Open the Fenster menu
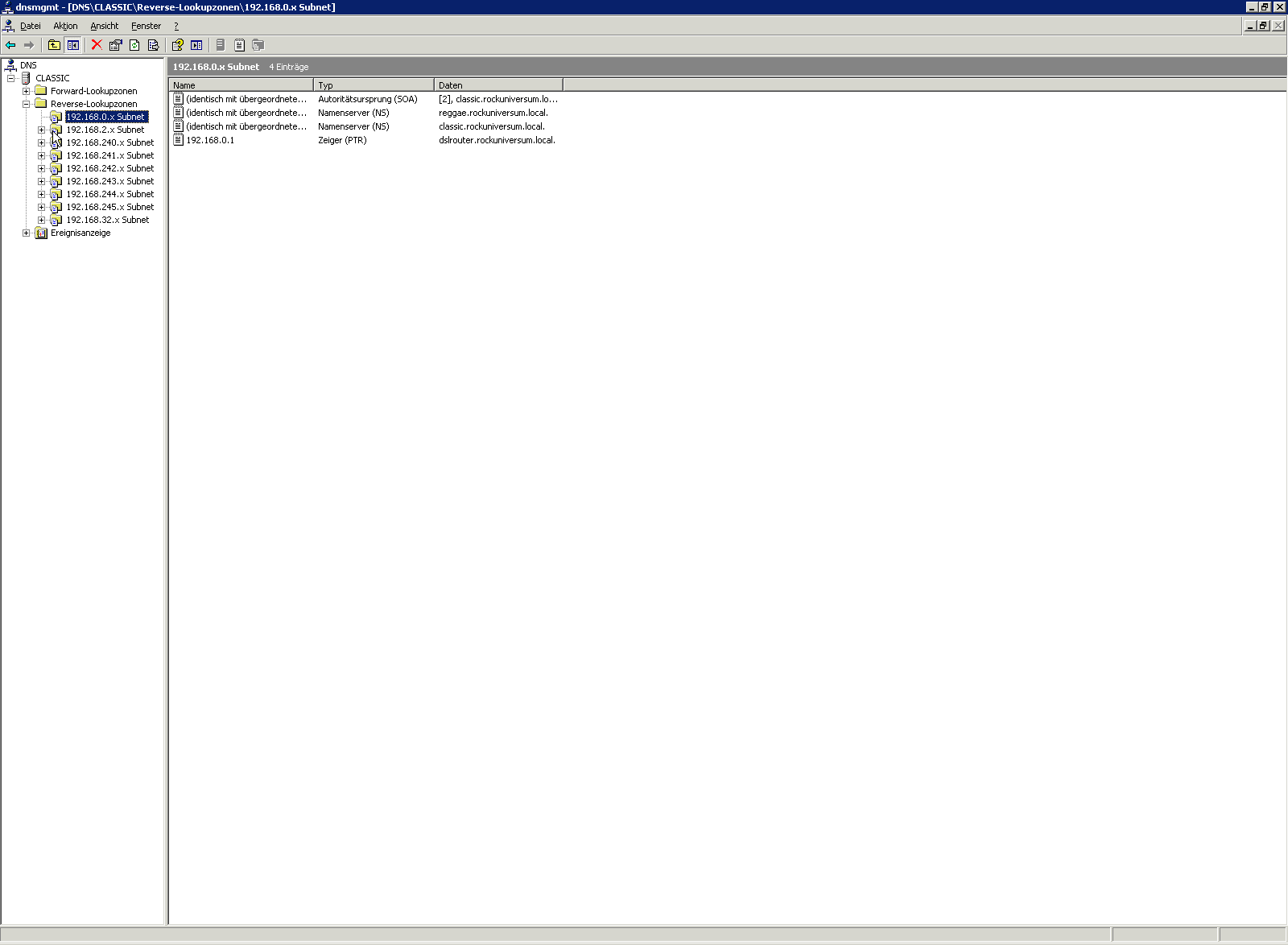 tap(146, 26)
